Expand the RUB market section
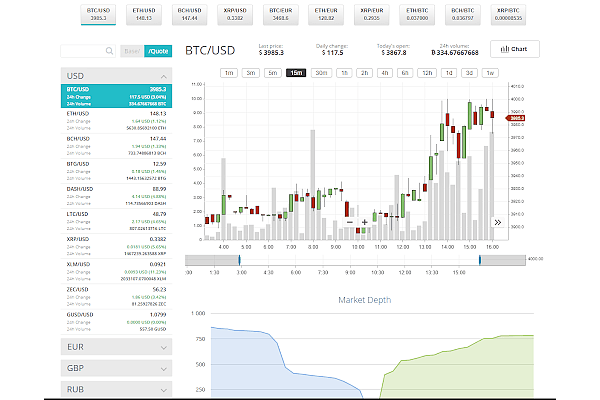This screenshot has width=600, height=400. [x=116, y=387]
